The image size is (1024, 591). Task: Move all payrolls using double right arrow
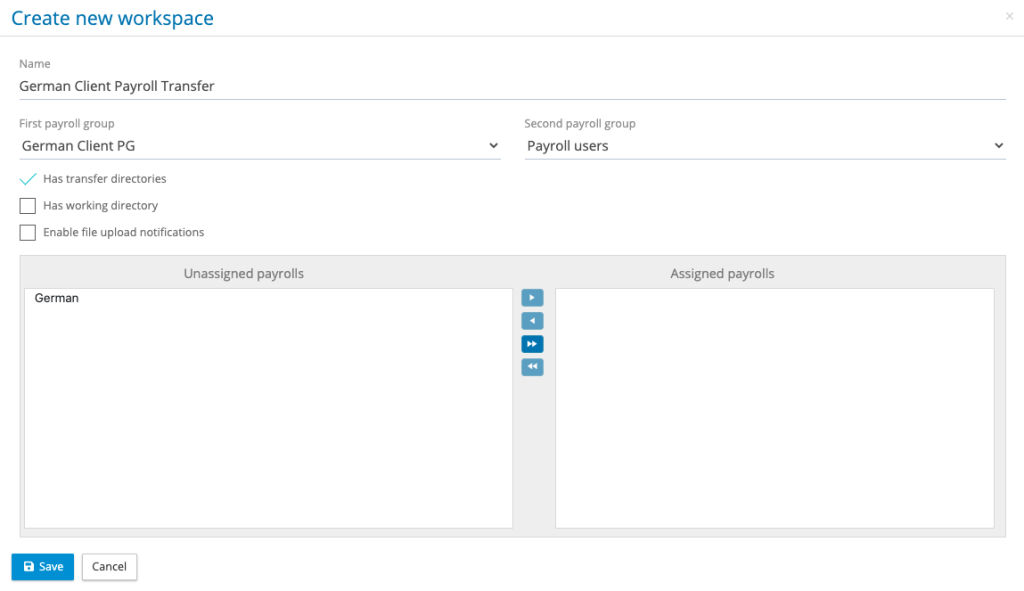(x=532, y=343)
